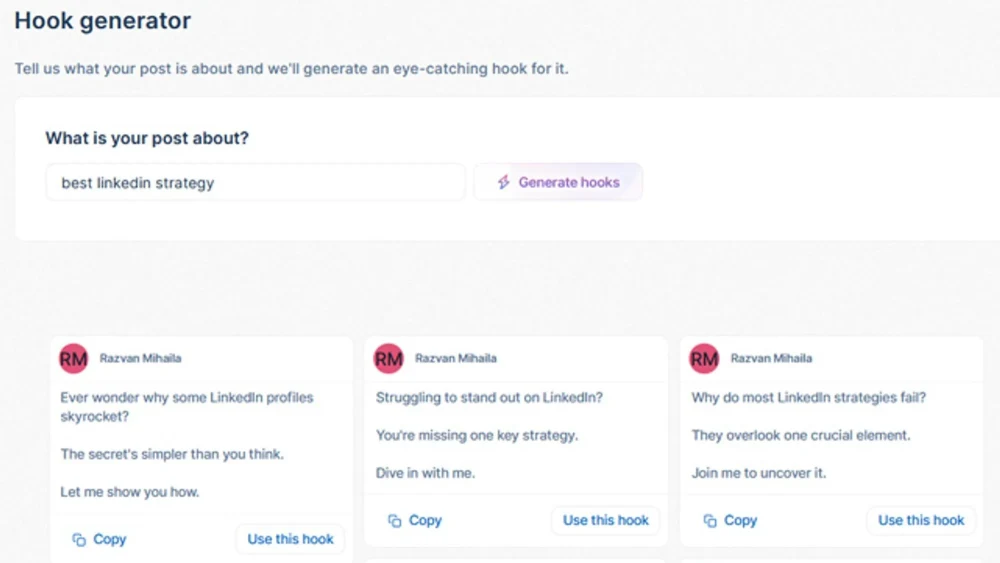This screenshot has width=1000, height=563.
Task: Click Razvan Mihaila's name on the skyrocket card
Action: pos(140,358)
